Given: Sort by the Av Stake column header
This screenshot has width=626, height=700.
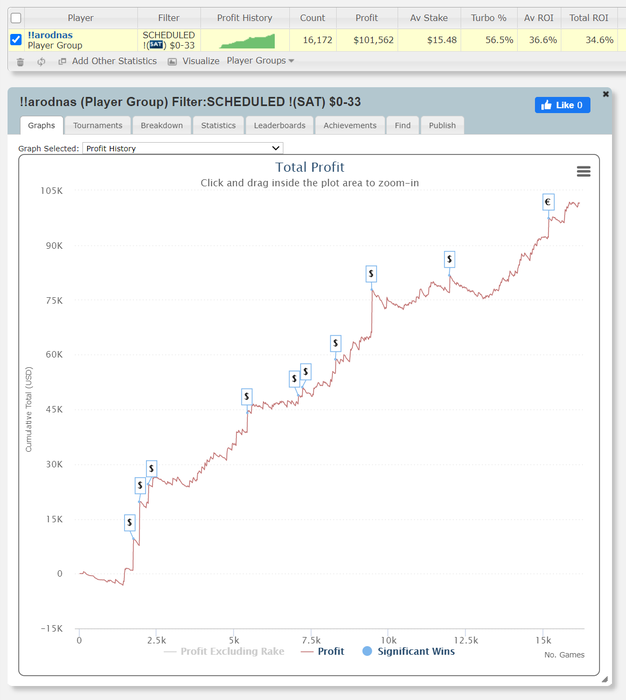Looking at the screenshot, I should (x=429, y=18).
